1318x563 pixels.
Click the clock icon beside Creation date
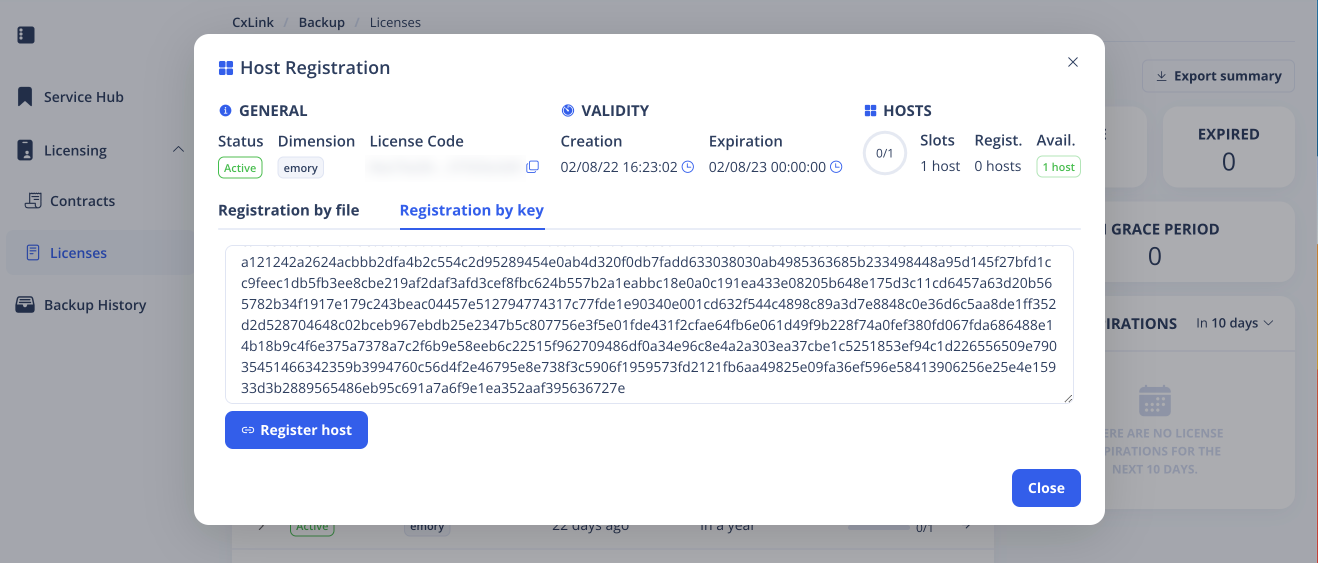point(688,167)
